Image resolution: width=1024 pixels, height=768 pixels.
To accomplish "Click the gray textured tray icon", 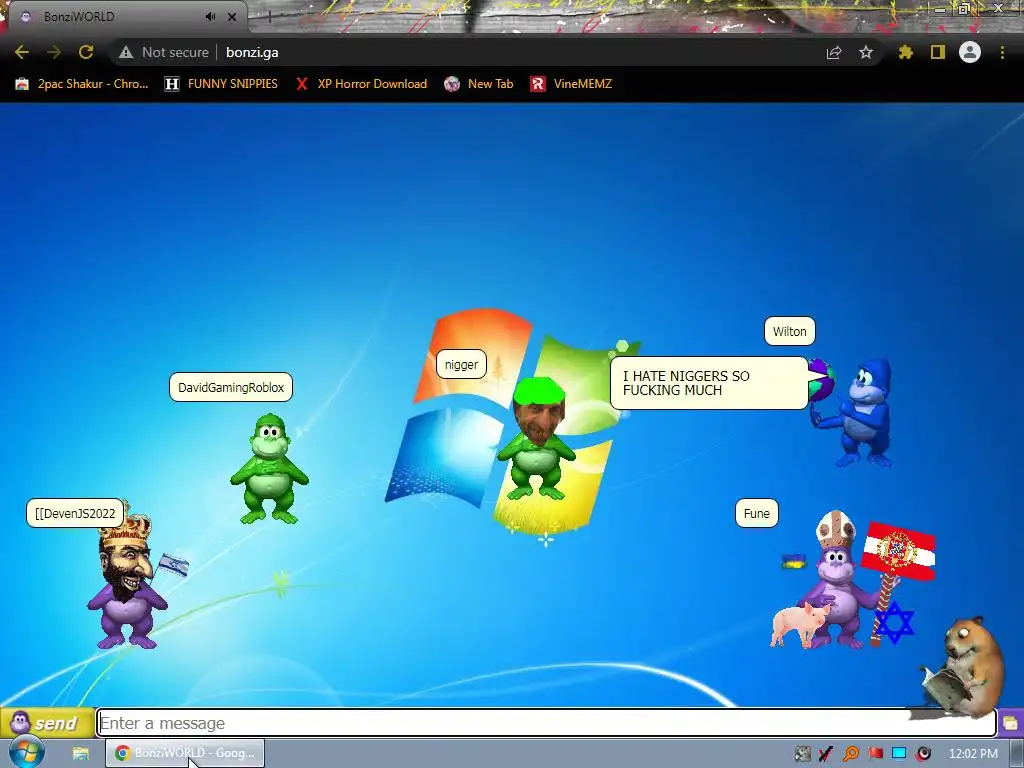I will 803,754.
